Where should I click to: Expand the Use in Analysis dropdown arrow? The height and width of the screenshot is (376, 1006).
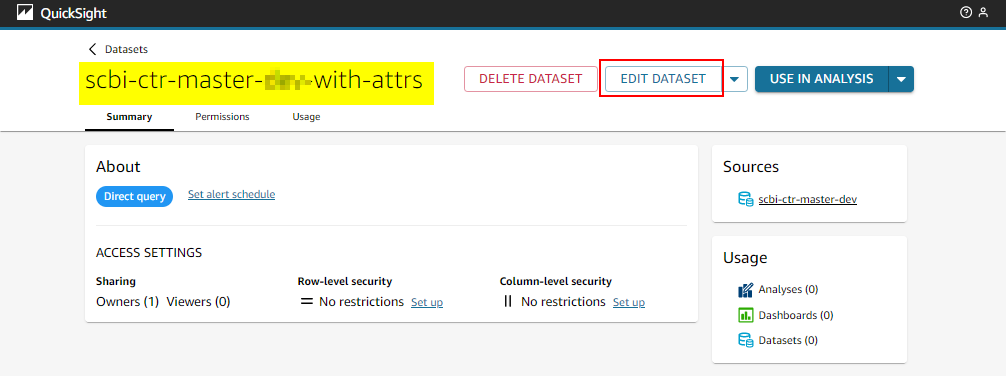click(x=901, y=79)
